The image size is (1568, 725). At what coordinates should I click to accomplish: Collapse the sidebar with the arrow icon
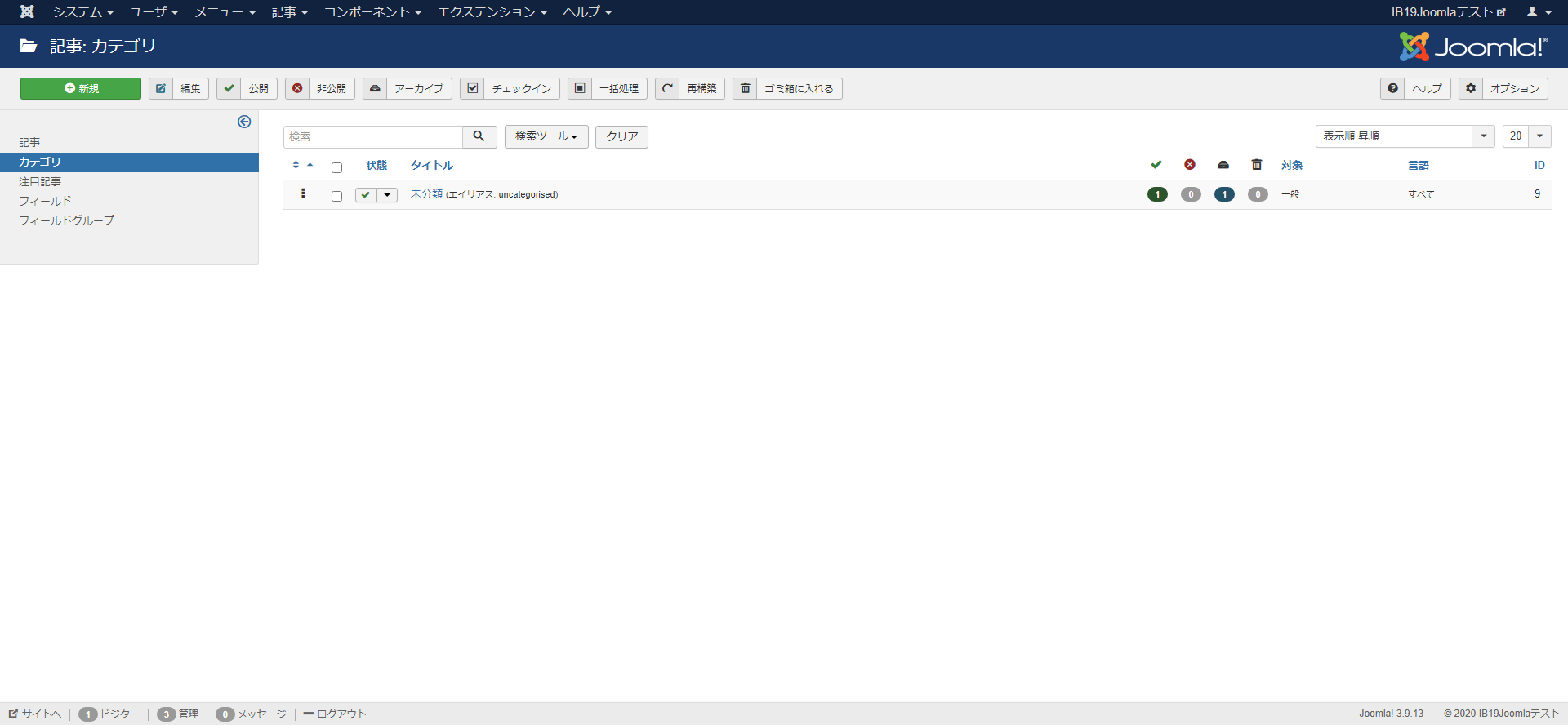click(x=244, y=122)
